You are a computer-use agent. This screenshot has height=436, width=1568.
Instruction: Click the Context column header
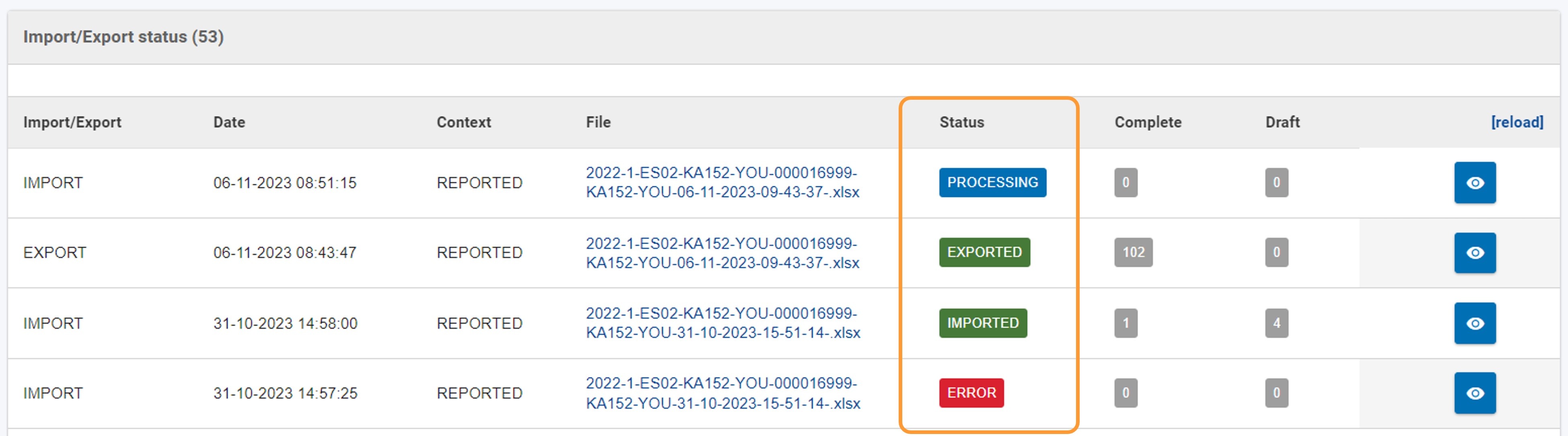pyautogui.click(x=464, y=122)
